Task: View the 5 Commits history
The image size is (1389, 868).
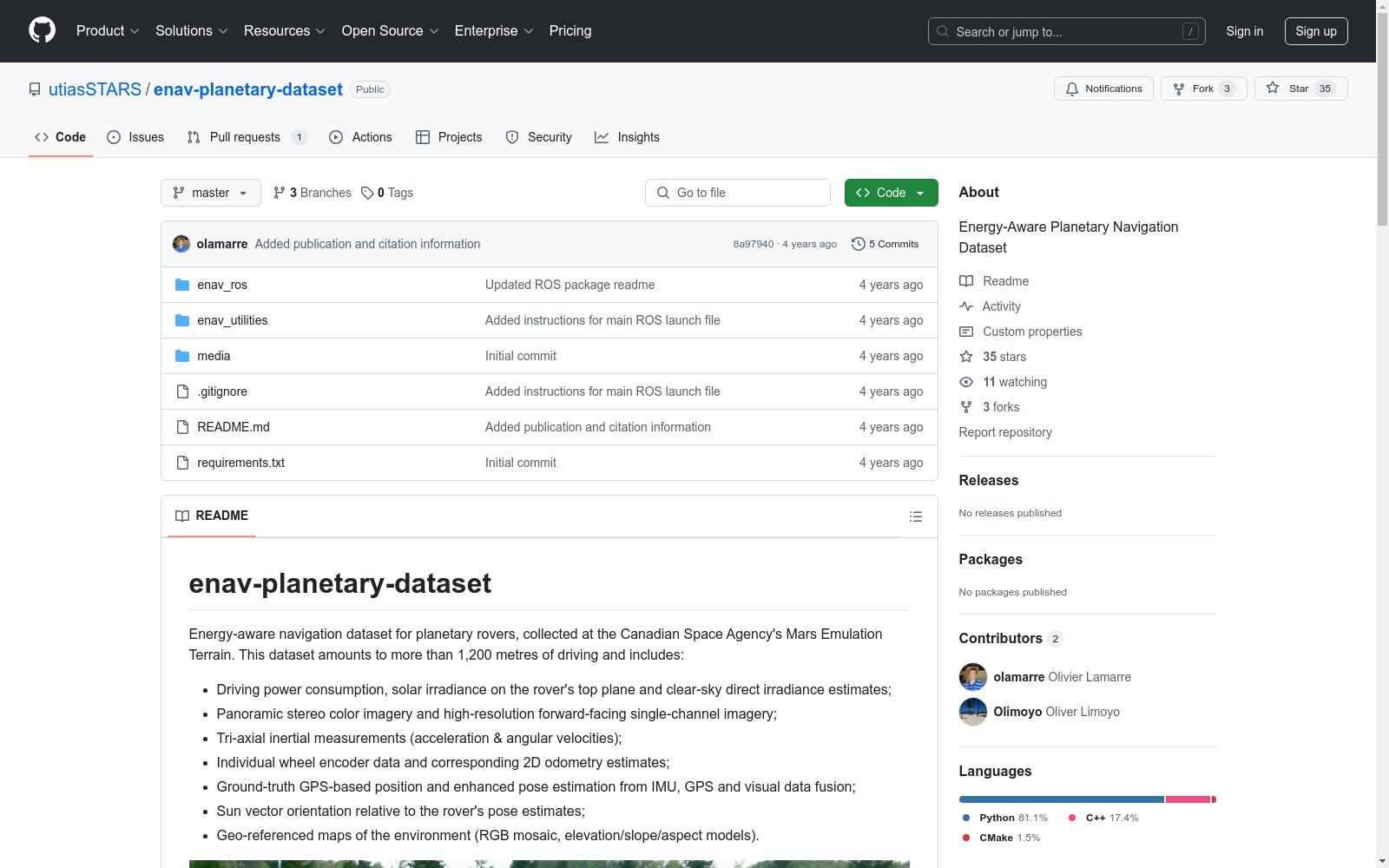Action: (x=885, y=244)
